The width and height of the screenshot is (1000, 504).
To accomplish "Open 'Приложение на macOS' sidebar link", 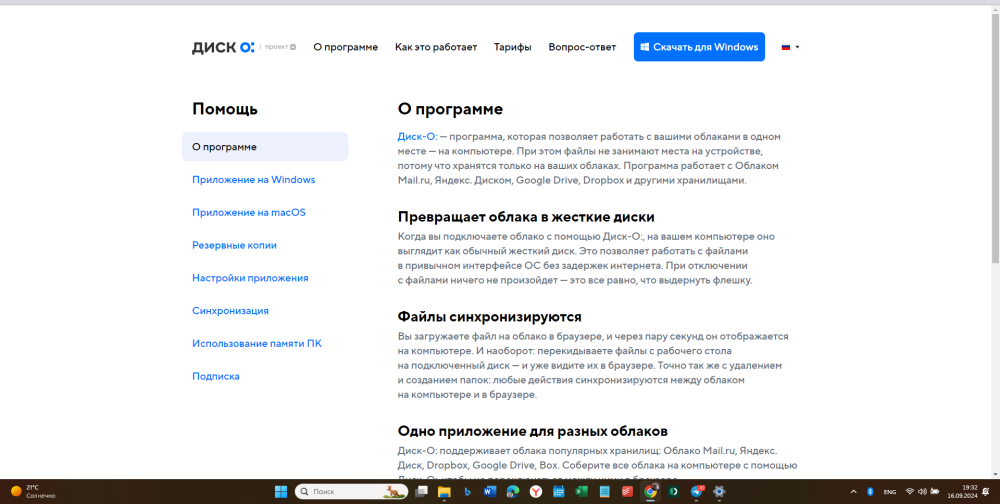I will (249, 212).
